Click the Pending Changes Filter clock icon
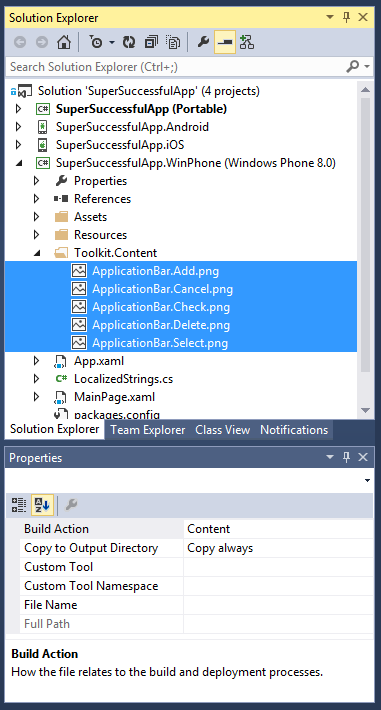The height and width of the screenshot is (710, 381). point(96,43)
